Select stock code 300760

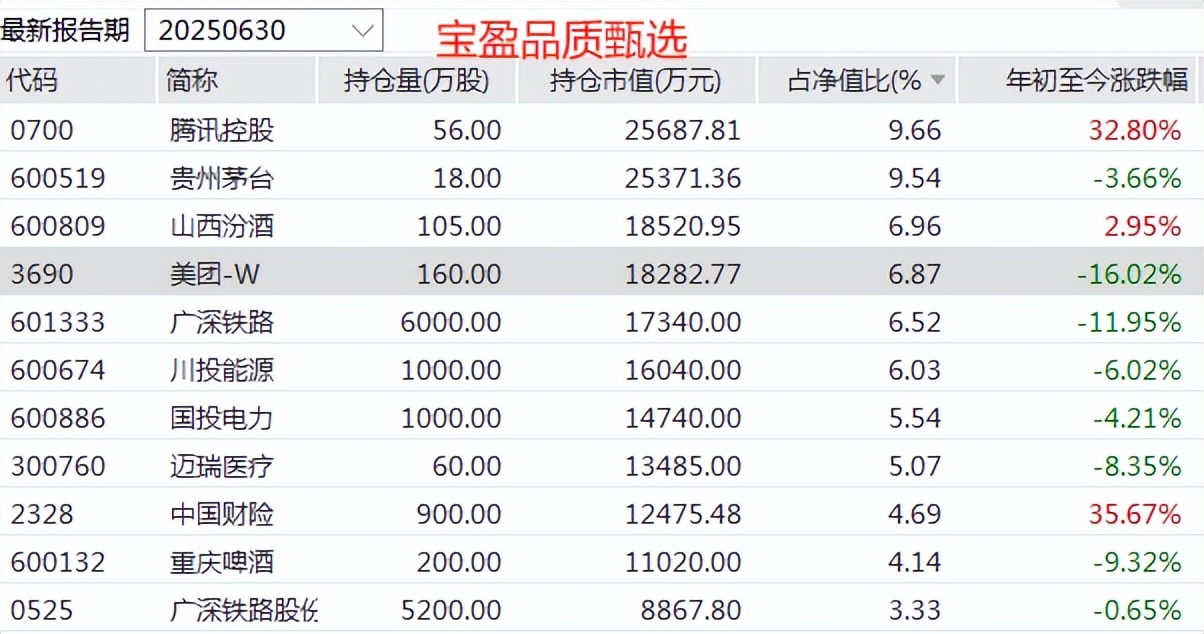(58, 466)
